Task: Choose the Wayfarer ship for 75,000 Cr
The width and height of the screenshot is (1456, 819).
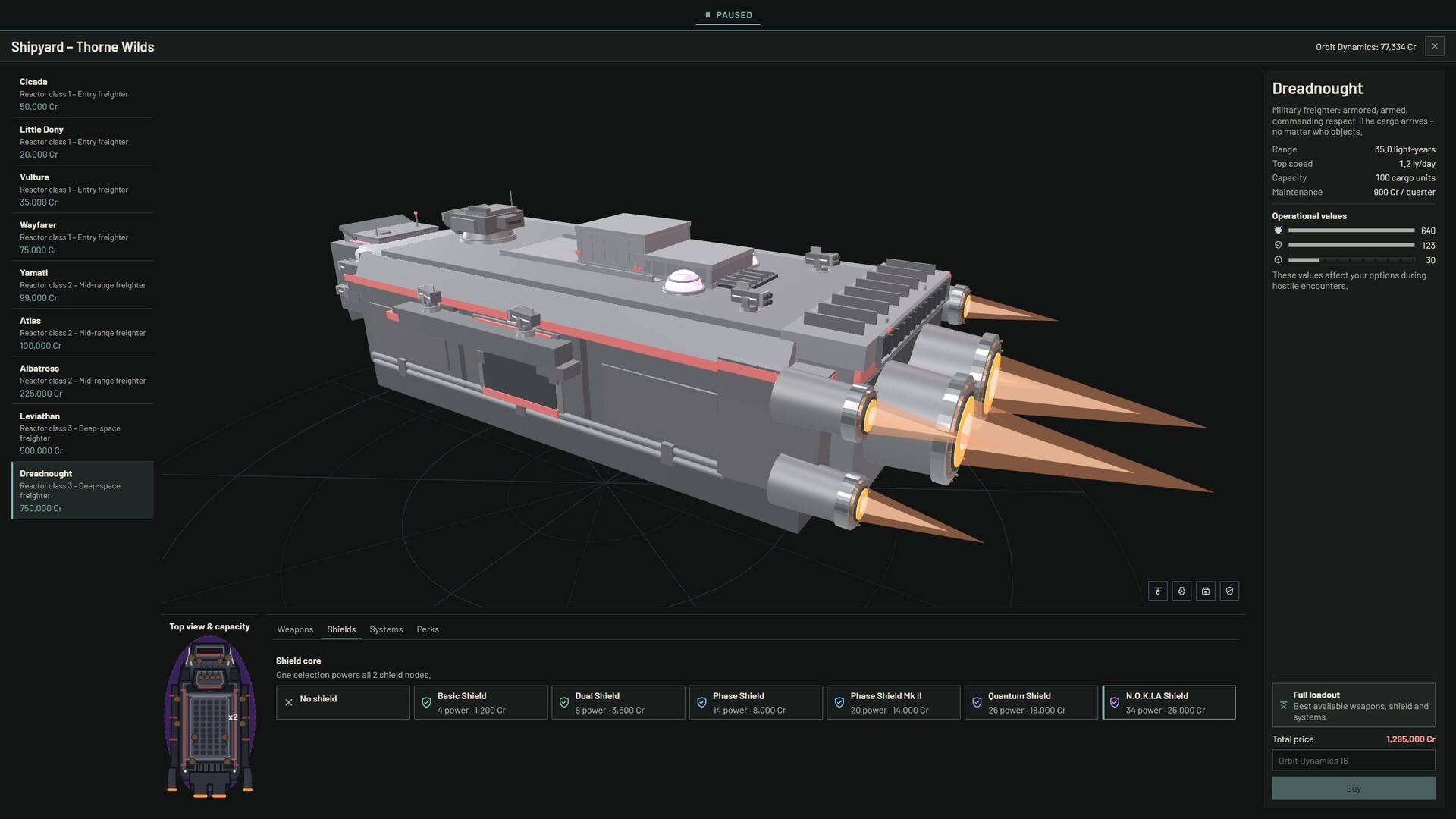Action: [x=83, y=237]
